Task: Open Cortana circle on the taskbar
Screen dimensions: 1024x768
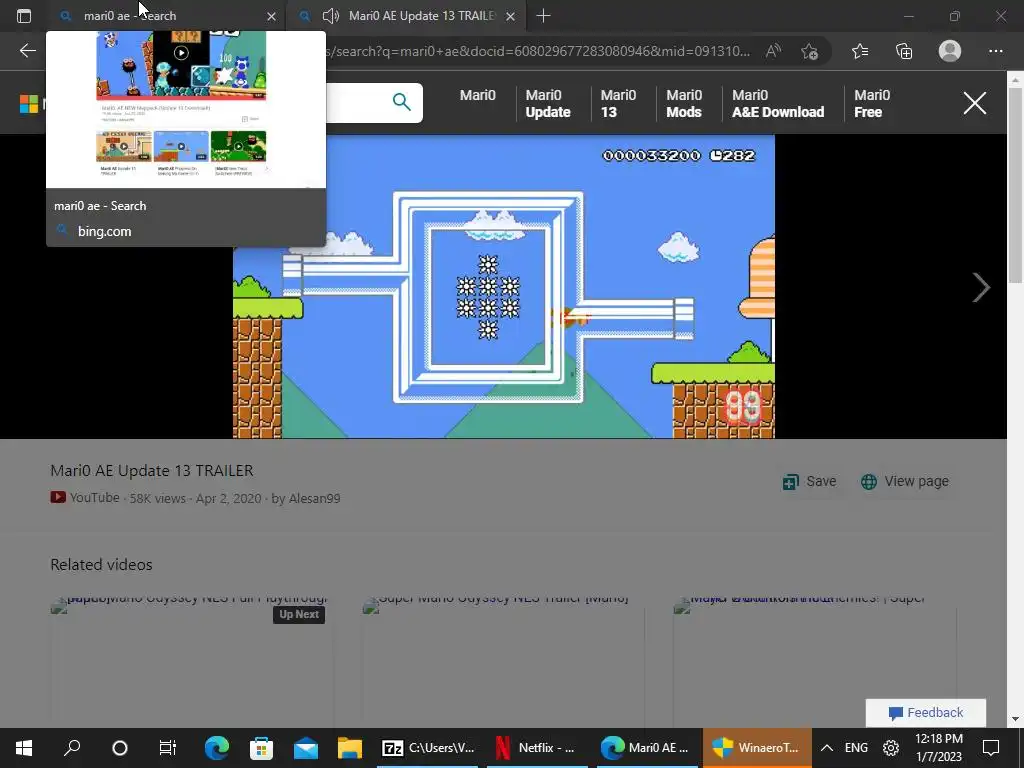Action: point(120,748)
